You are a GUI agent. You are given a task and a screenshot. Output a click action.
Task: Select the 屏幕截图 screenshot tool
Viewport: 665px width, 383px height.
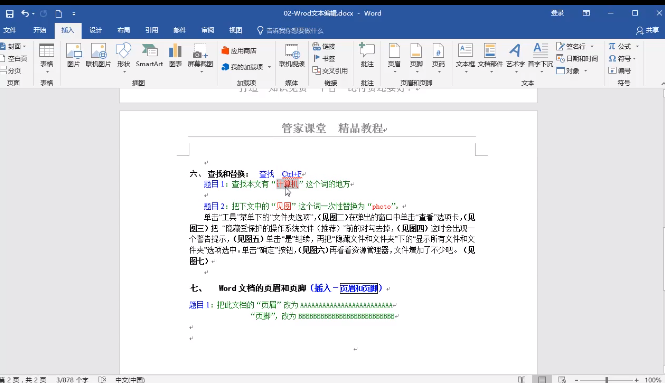(x=200, y=56)
